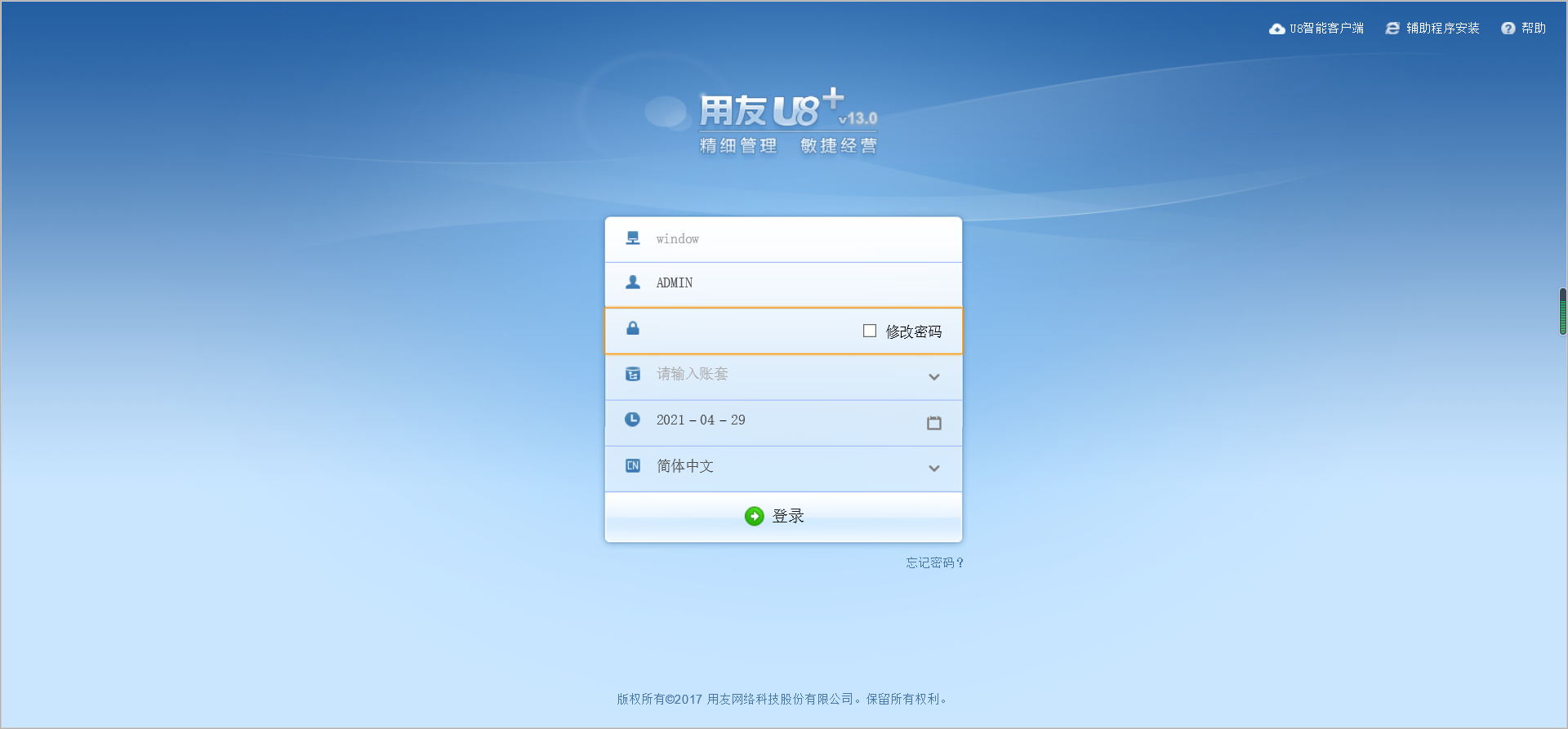Click the user silhouette icon beside ADMIN
Screen dimensions: 1568x729
click(x=633, y=282)
